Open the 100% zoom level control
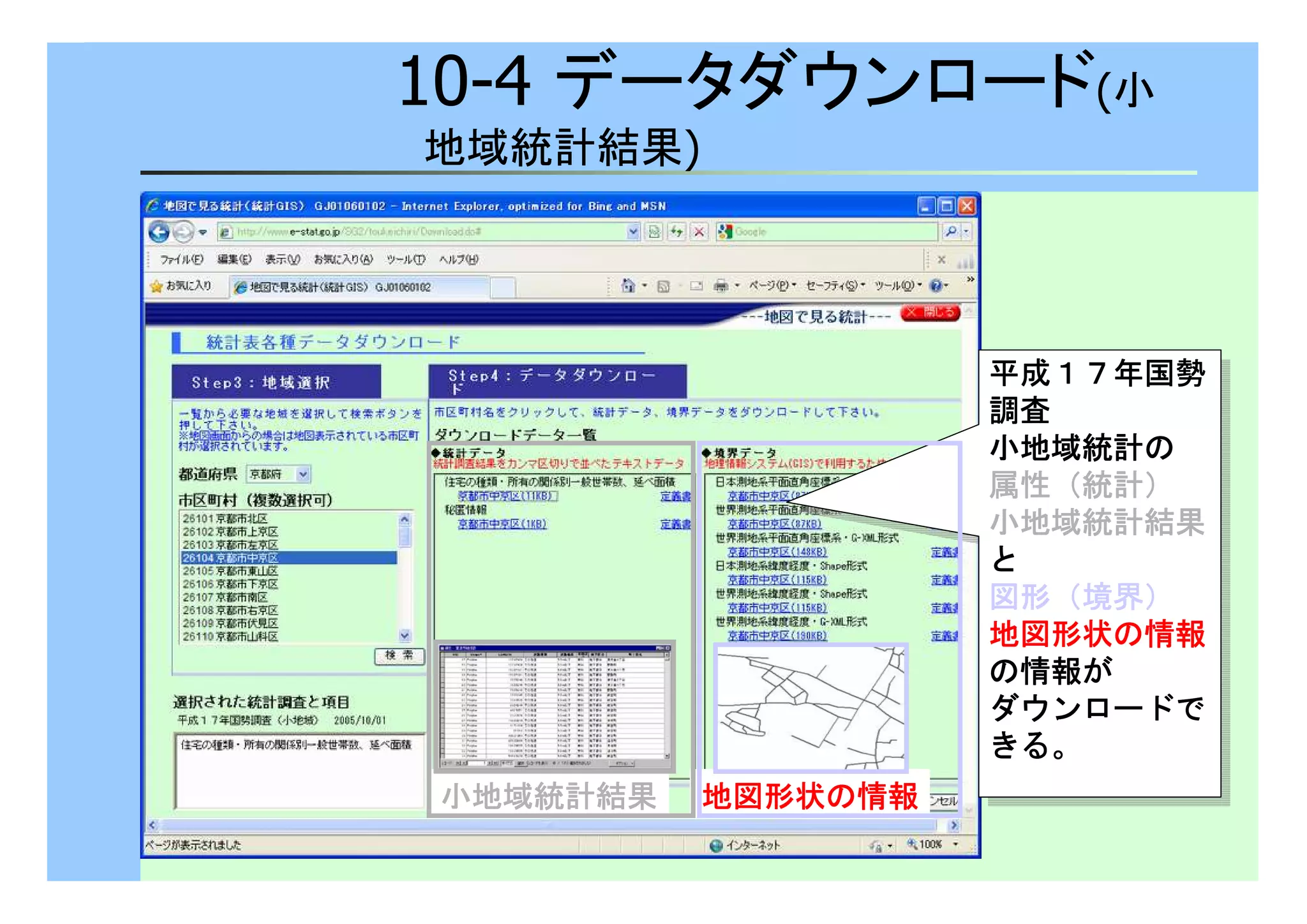Image resolution: width=1307 pixels, height=924 pixels. coord(933,845)
